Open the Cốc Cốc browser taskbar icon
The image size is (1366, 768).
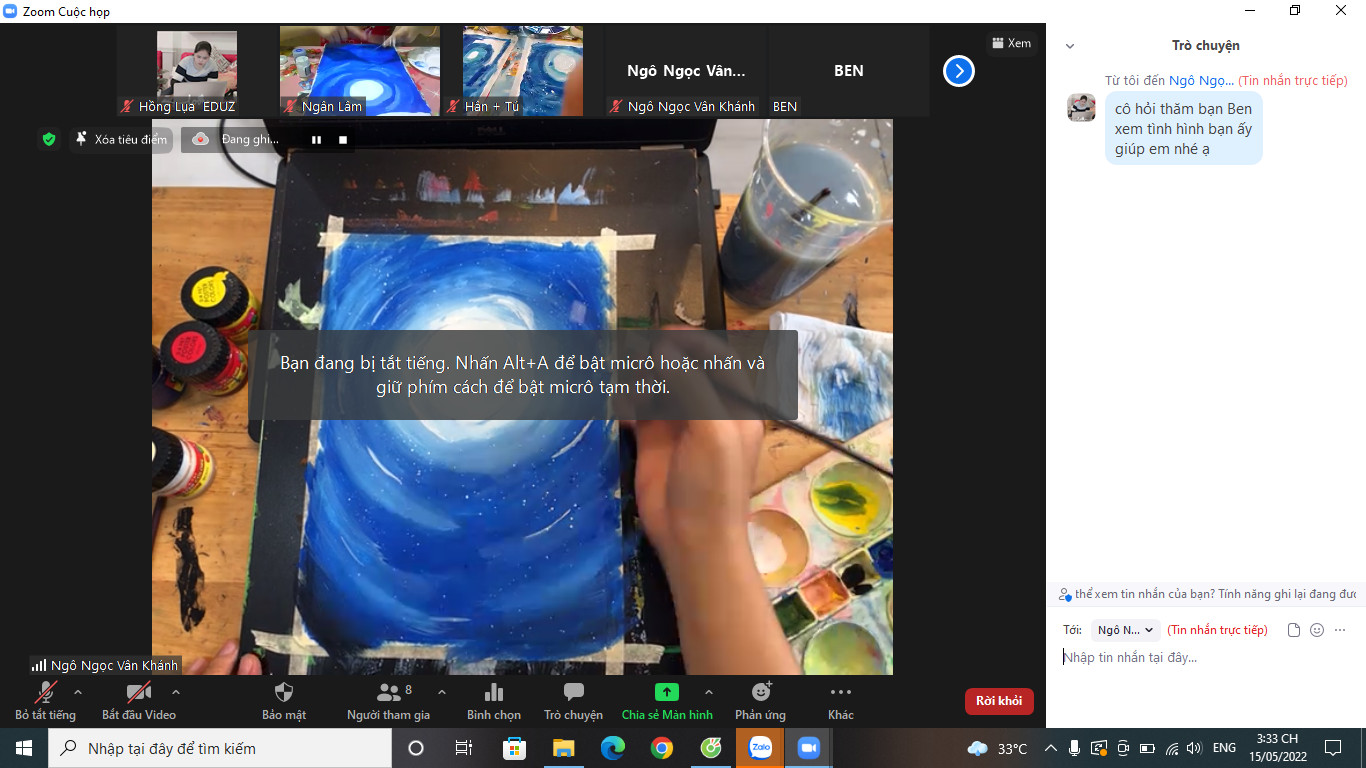tap(711, 748)
